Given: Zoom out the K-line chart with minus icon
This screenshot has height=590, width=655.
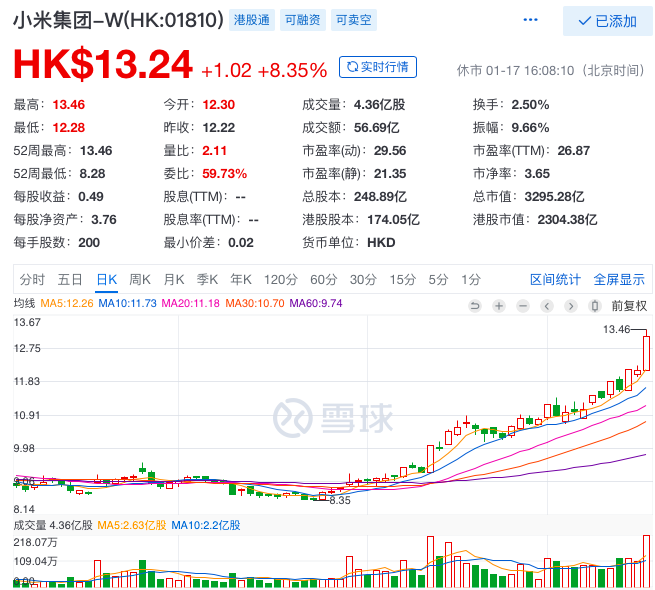Looking at the screenshot, I should tap(523, 306).
